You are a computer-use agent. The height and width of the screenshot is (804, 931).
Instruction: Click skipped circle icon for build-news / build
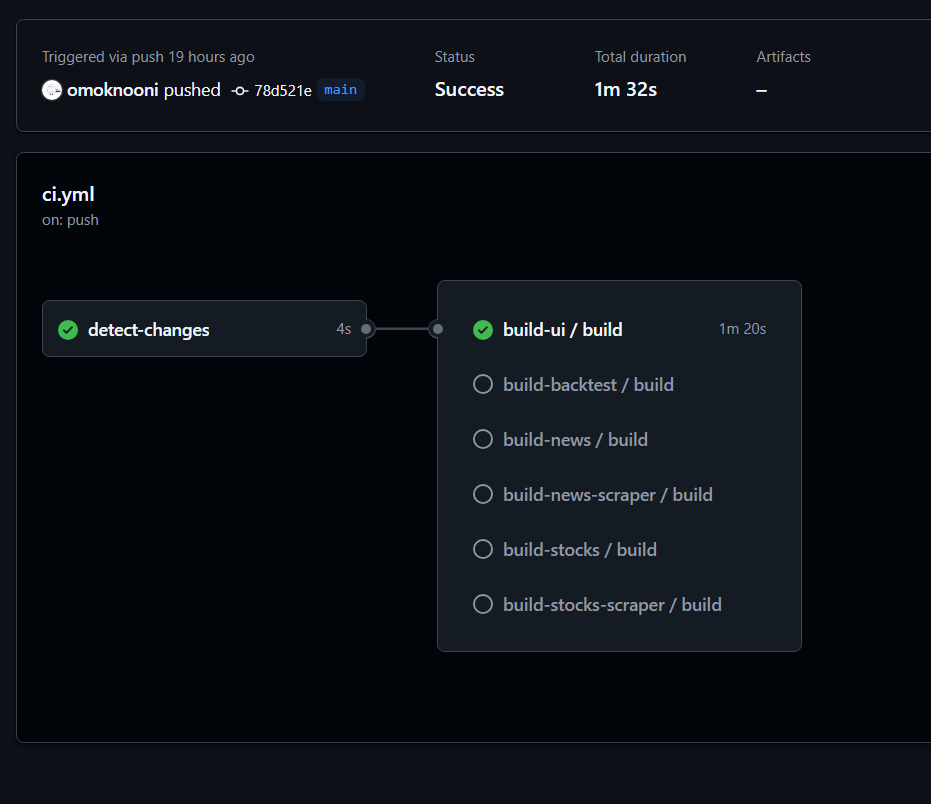click(x=483, y=439)
